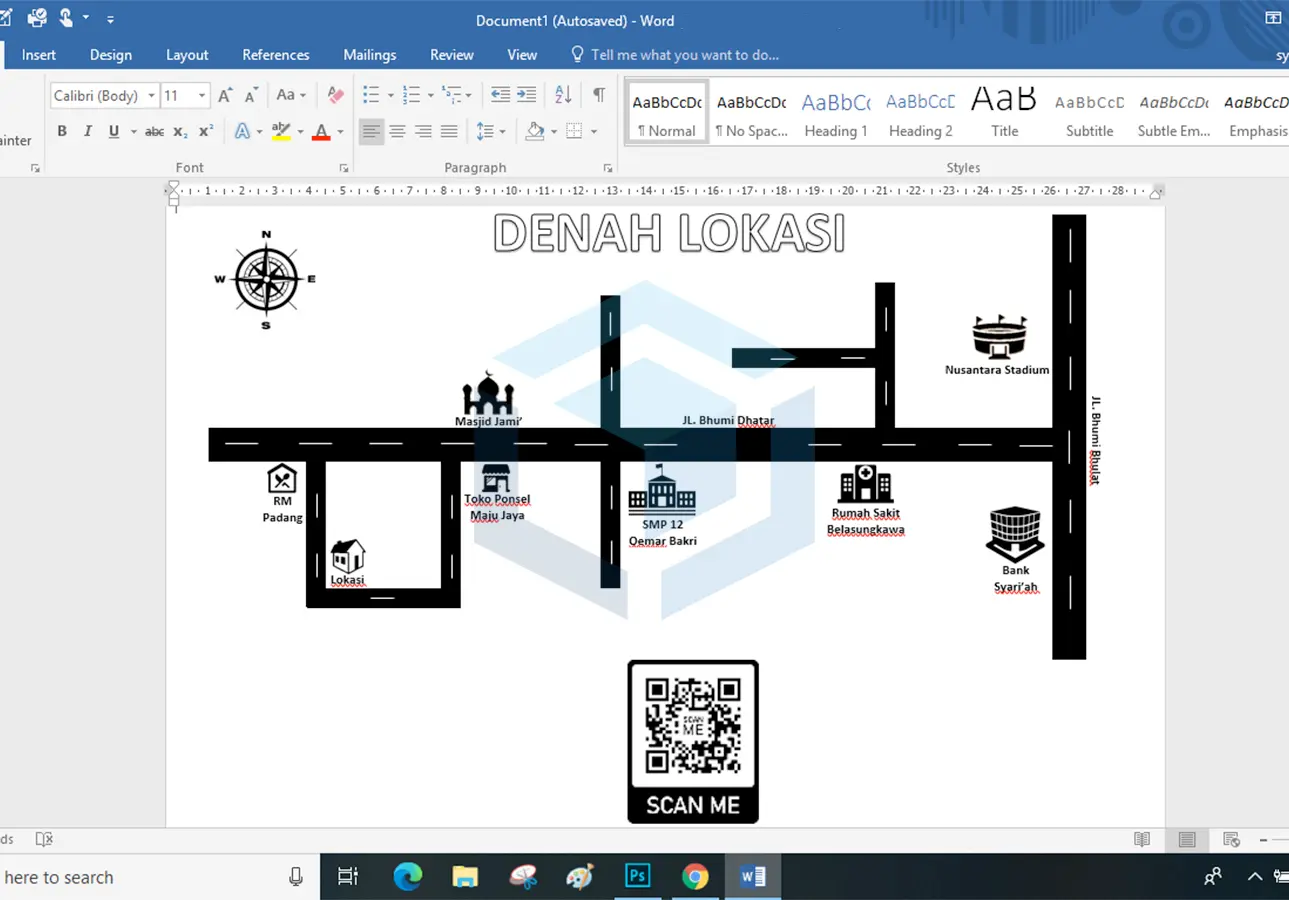Expand borders dropdown arrow
Viewport: 1289px width, 900px height.
tap(593, 131)
